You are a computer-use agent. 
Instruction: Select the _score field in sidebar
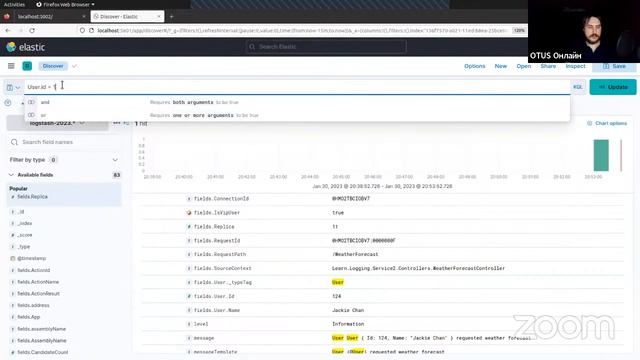pyautogui.click(x=24, y=235)
